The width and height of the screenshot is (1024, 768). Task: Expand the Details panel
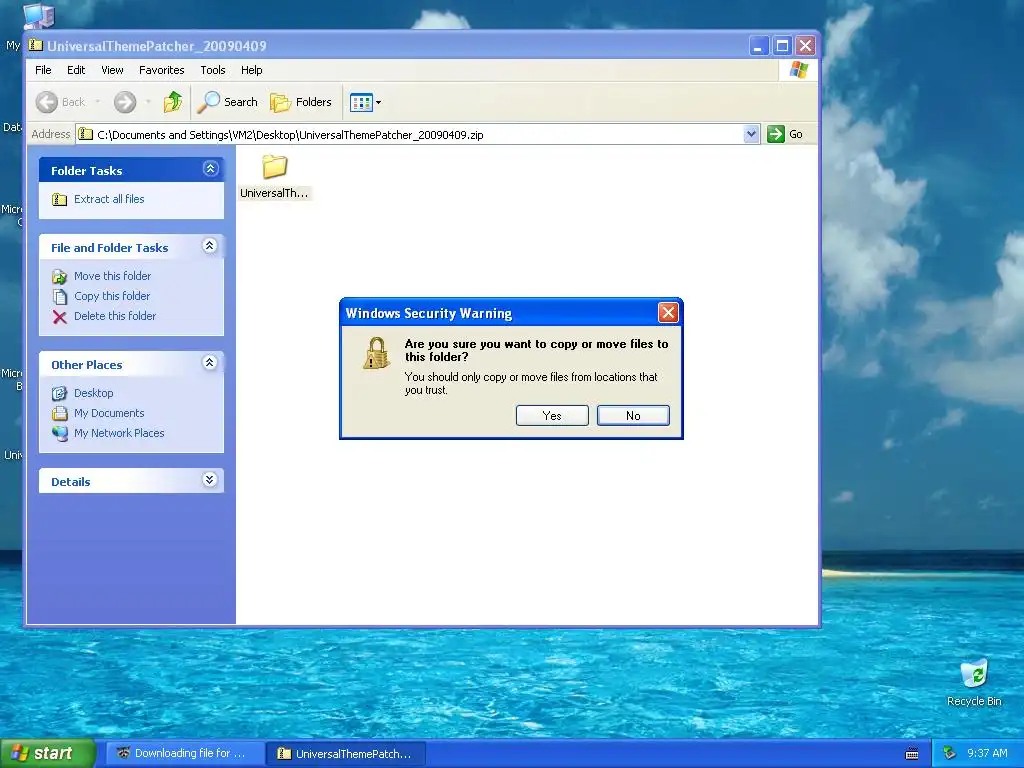click(x=210, y=480)
